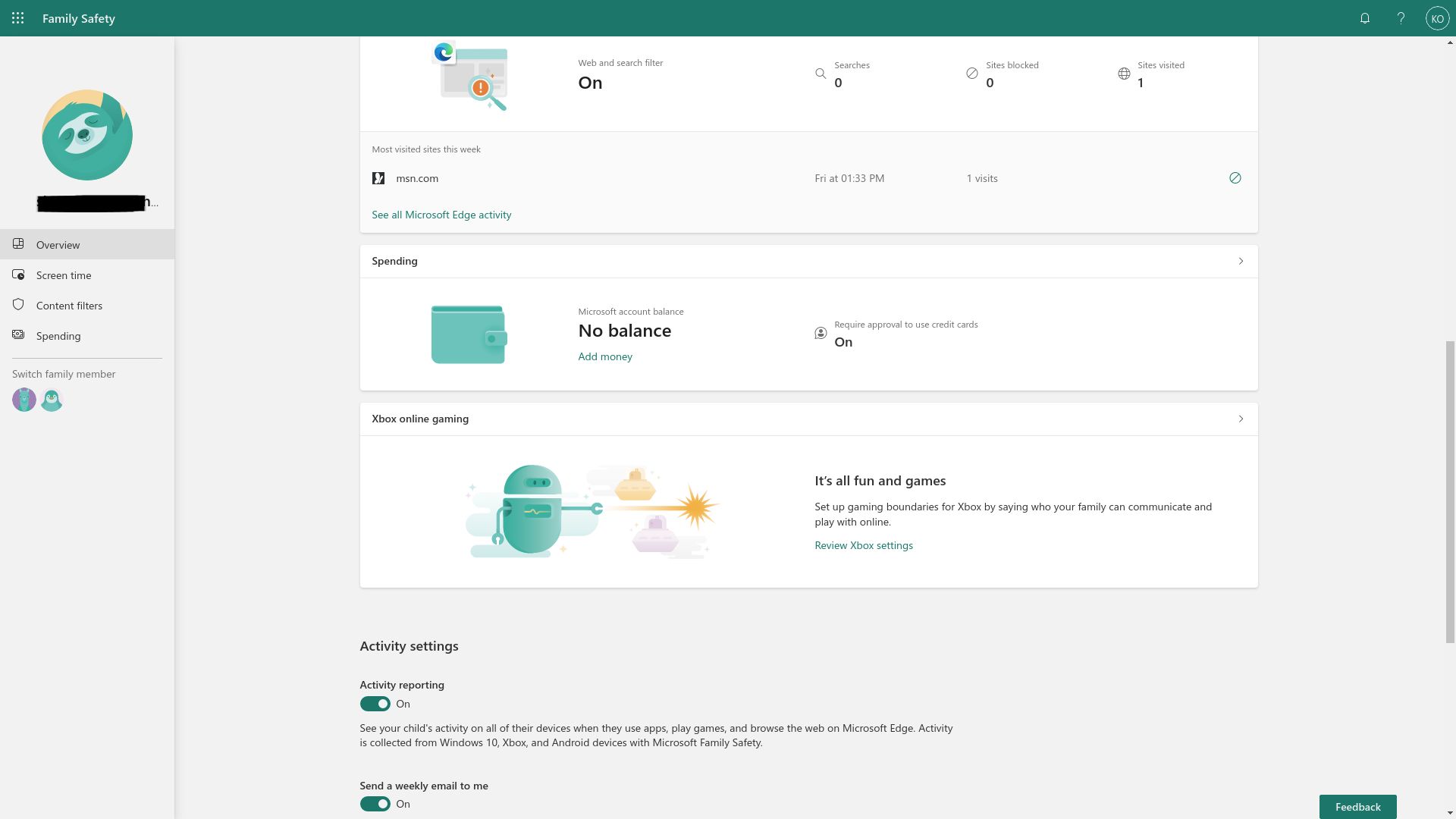Click the Feedback button
Image resolution: width=1456 pixels, height=819 pixels.
1357,807
